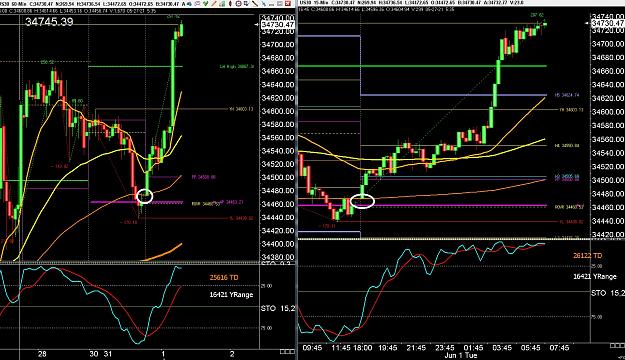Click 07:45 on right time axis
Viewport: 625px width, 360px height.
pyautogui.click(x=559, y=348)
